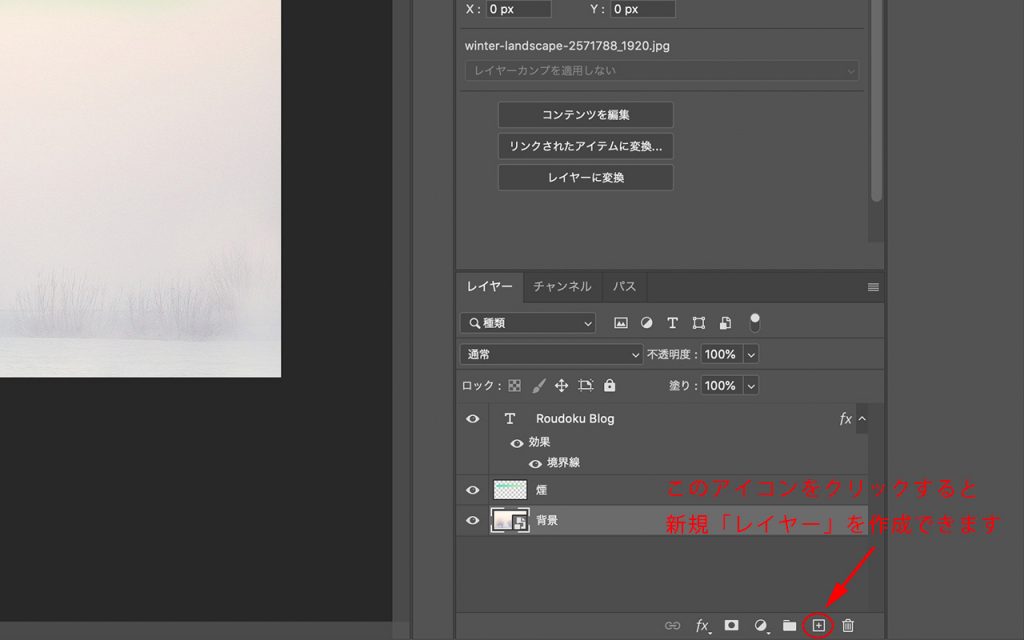Open the 種類 filter type dropdown
The width and height of the screenshot is (1024, 640).
[528, 323]
